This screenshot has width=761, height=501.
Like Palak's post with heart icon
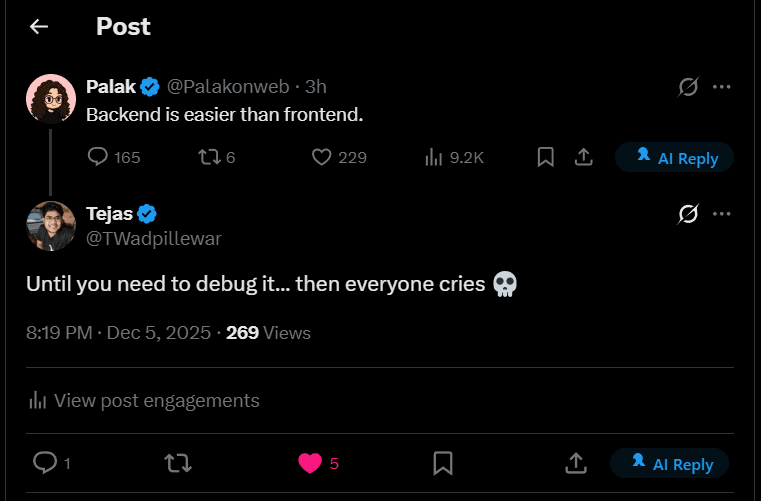tap(322, 157)
